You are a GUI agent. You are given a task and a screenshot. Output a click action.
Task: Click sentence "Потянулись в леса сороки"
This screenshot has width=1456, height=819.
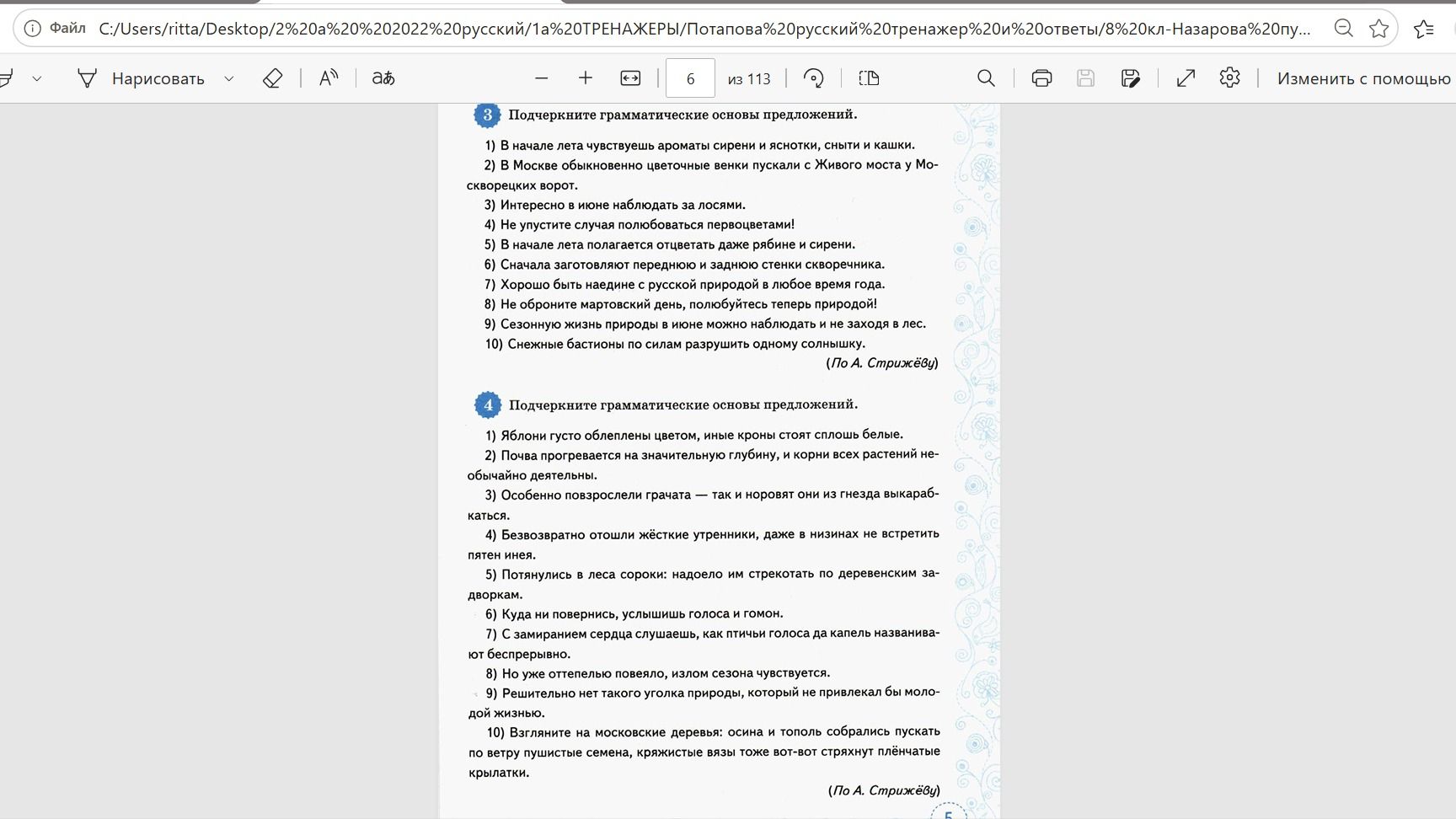[x=704, y=583]
